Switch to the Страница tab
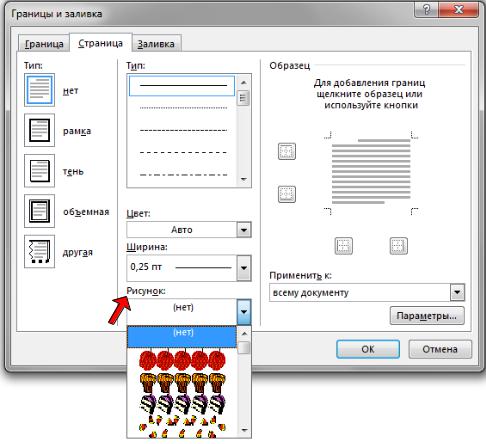Image resolution: width=486 pixels, height=444 pixels. pyautogui.click(x=100, y=43)
